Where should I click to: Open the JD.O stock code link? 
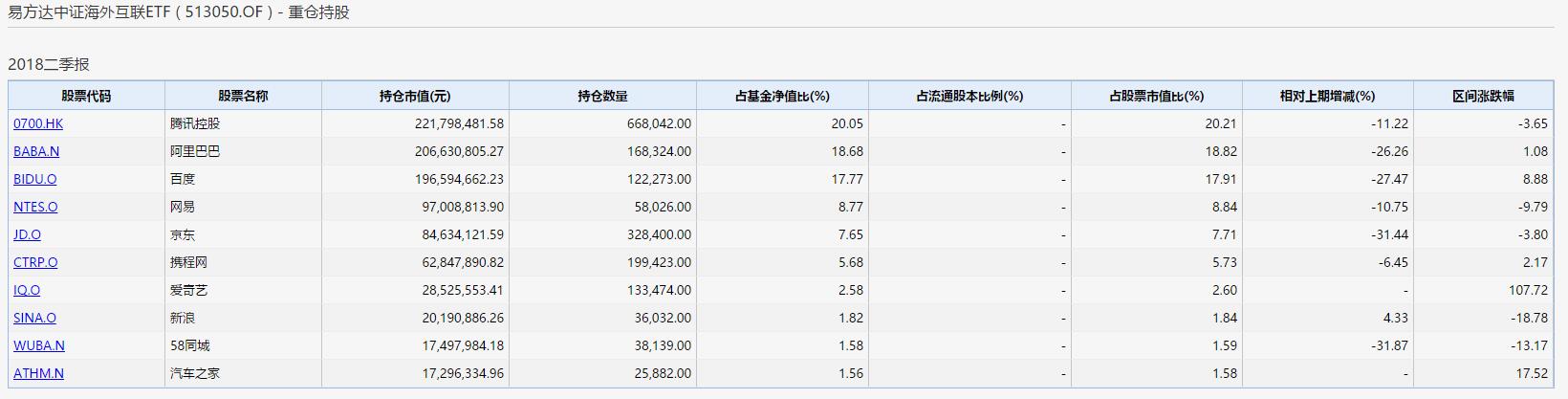coord(27,234)
